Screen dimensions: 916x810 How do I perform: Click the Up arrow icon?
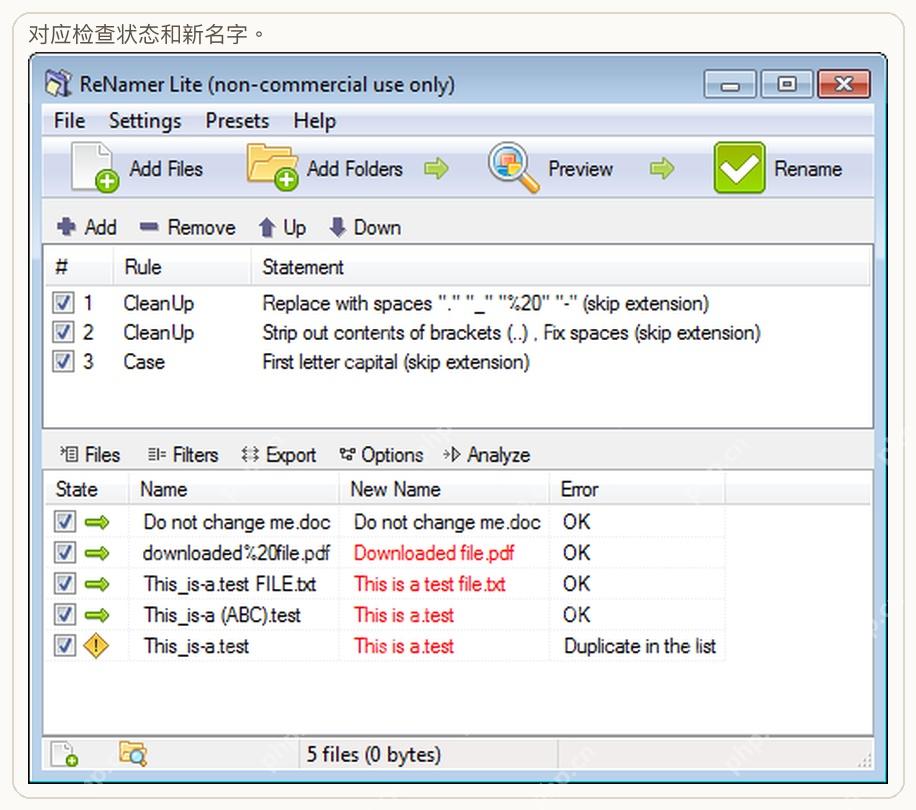pos(267,227)
